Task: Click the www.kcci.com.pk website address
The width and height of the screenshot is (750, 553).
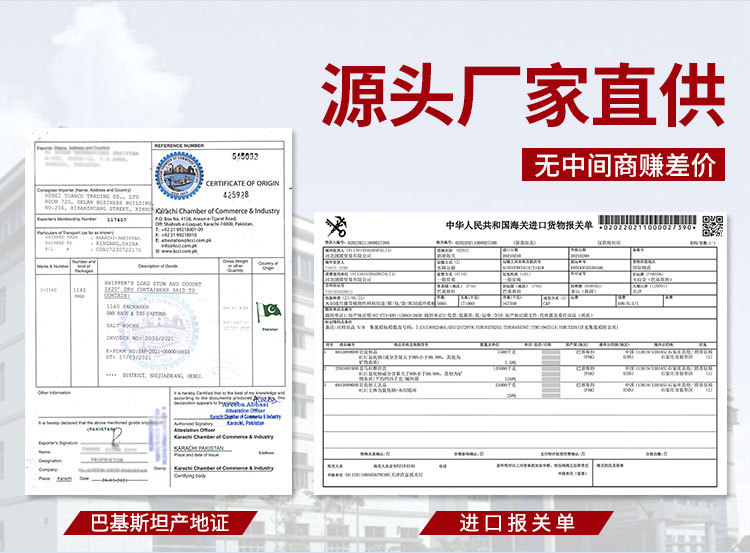Action: [179, 251]
